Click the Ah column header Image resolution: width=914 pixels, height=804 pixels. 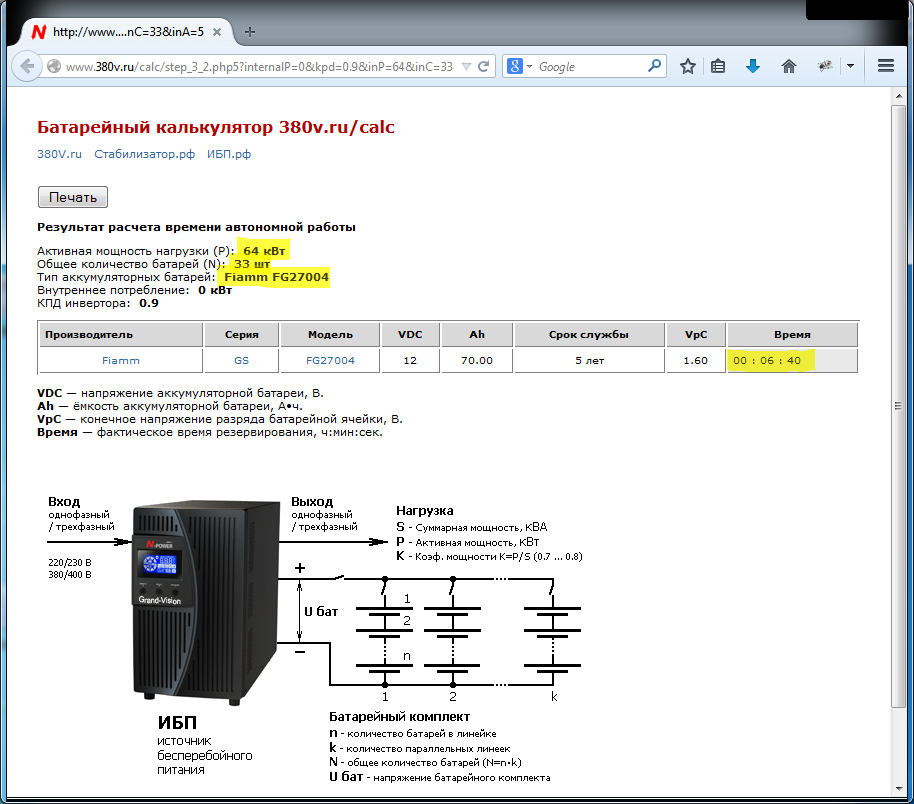477,335
